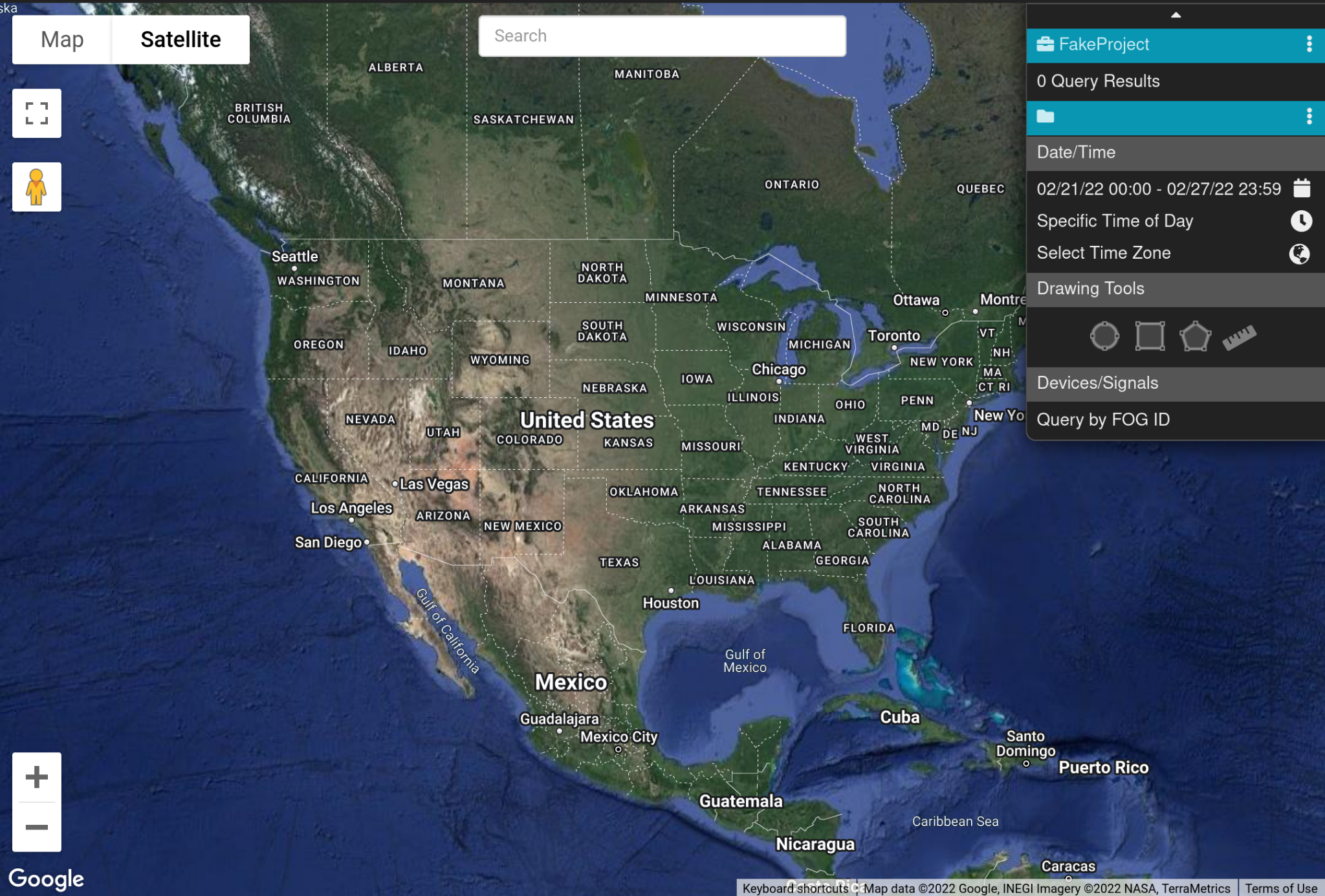Click the Search input field

pyautogui.click(x=661, y=35)
